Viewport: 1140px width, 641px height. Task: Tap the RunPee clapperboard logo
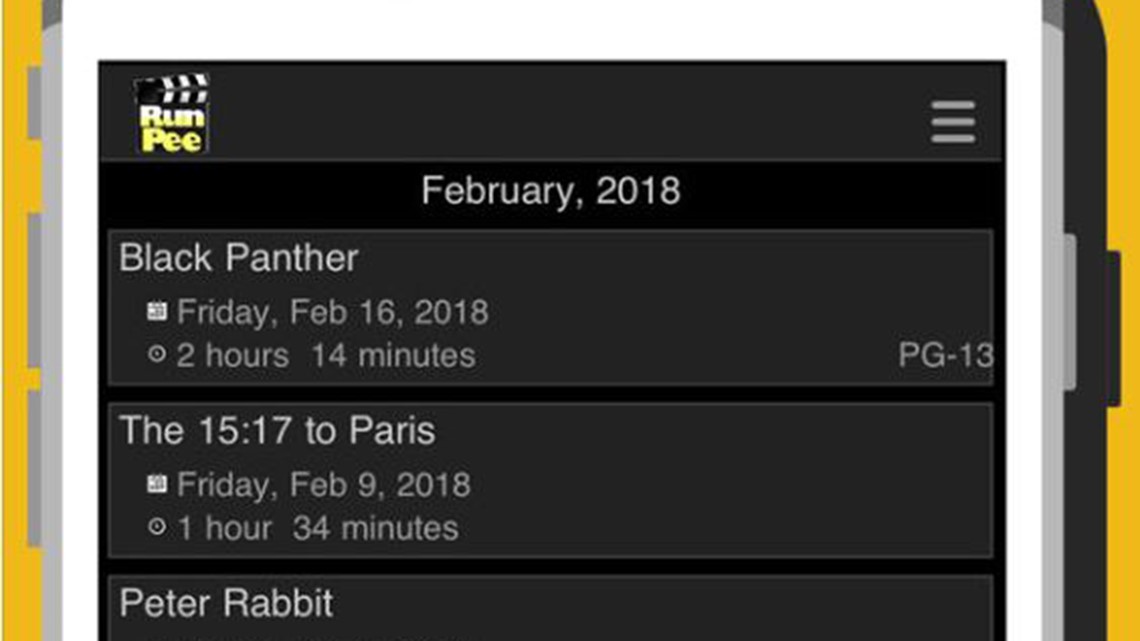pos(172,113)
